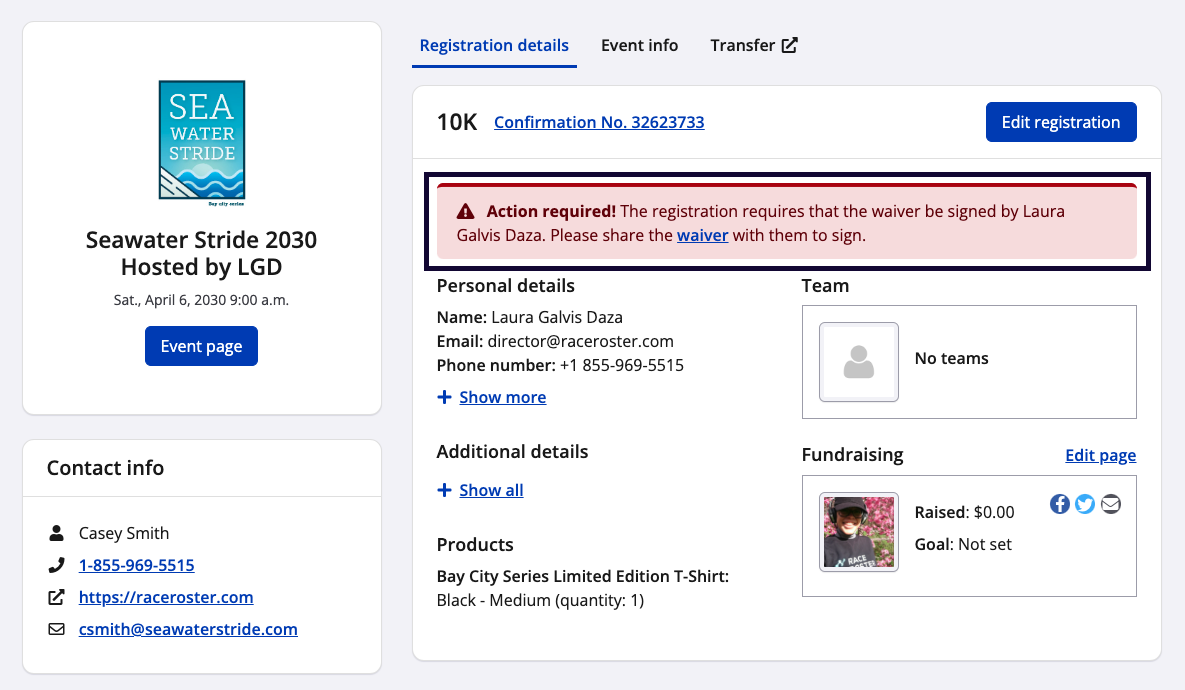This screenshot has height=690, width=1185.
Task: Open the Event page button
Action: (x=201, y=346)
